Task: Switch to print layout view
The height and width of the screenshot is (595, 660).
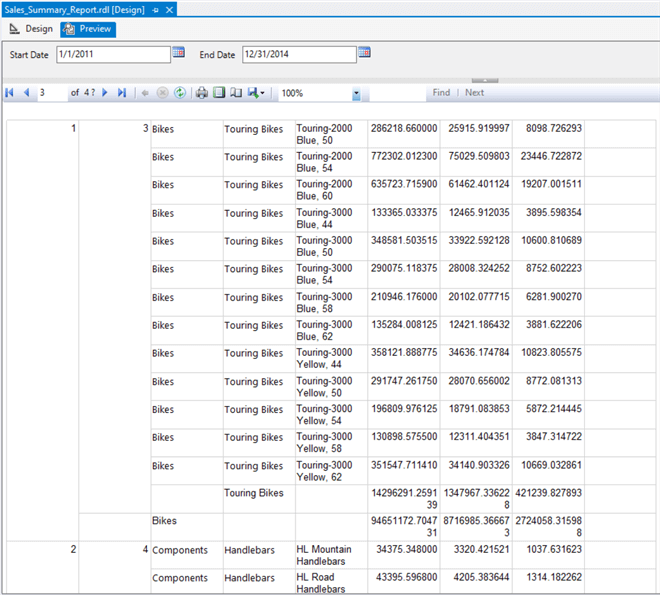Action: click(x=219, y=93)
